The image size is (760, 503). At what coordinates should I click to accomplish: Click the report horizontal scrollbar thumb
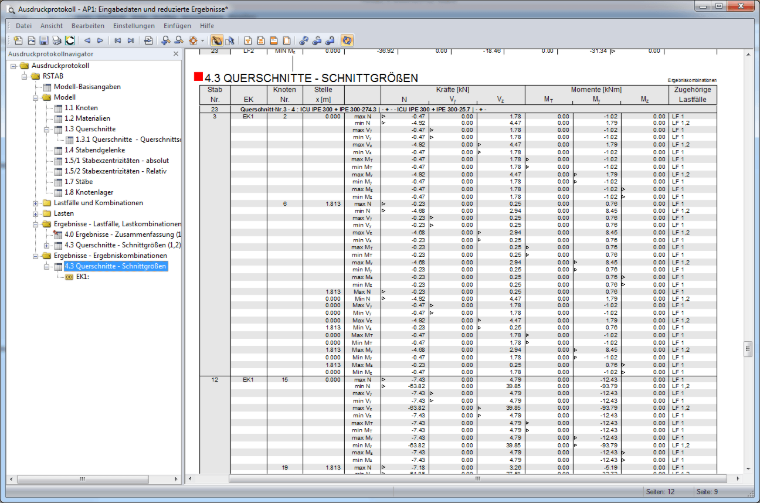(x=477, y=479)
